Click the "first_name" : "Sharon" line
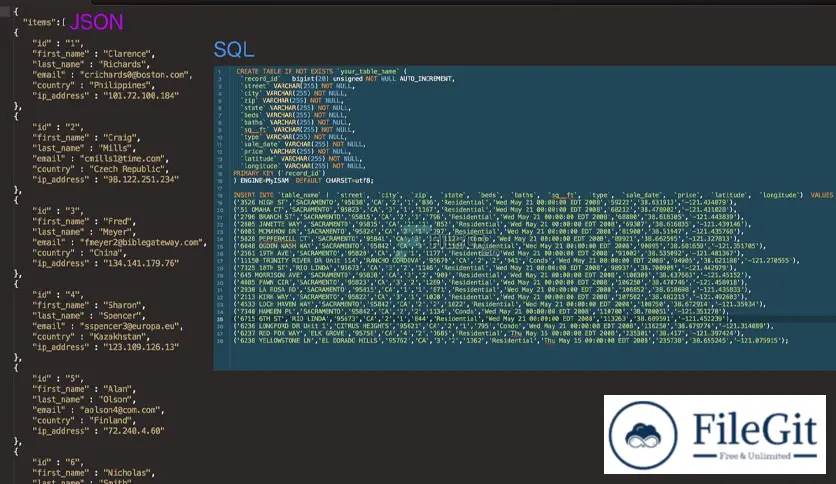The width and height of the screenshot is (836, 484). coord(89,305)
